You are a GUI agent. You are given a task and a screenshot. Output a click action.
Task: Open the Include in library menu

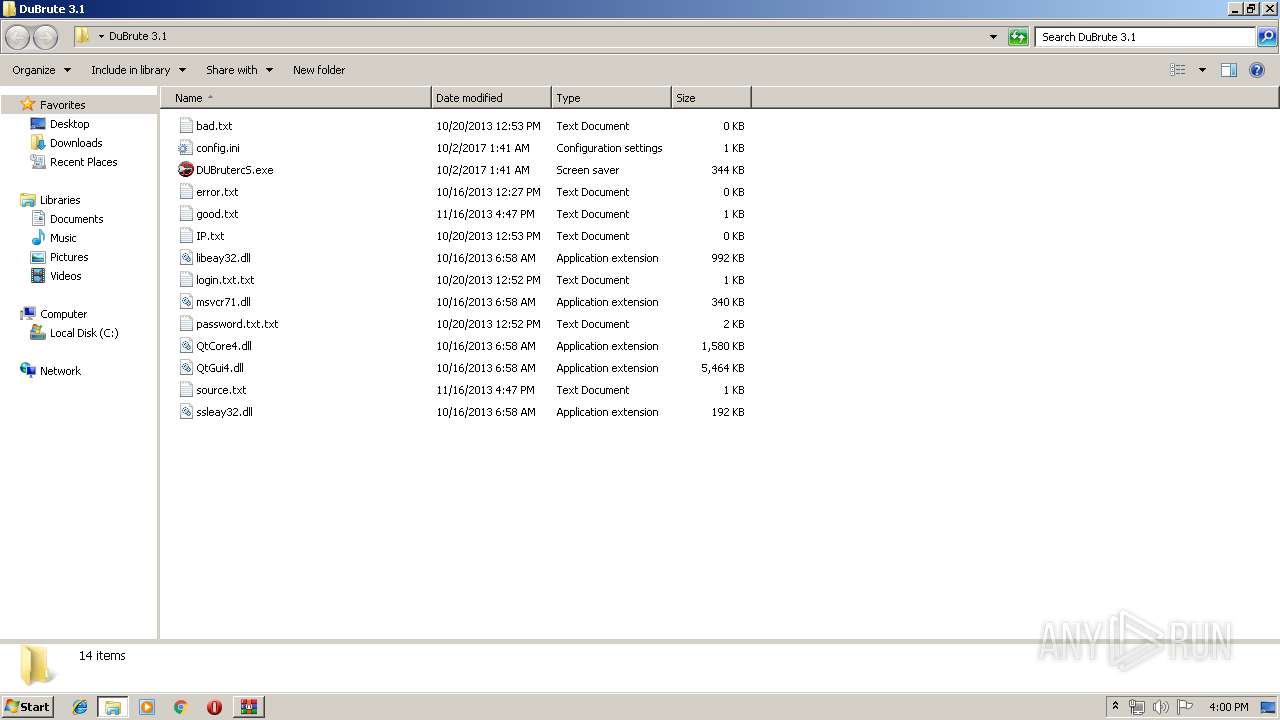coord(139,70)
